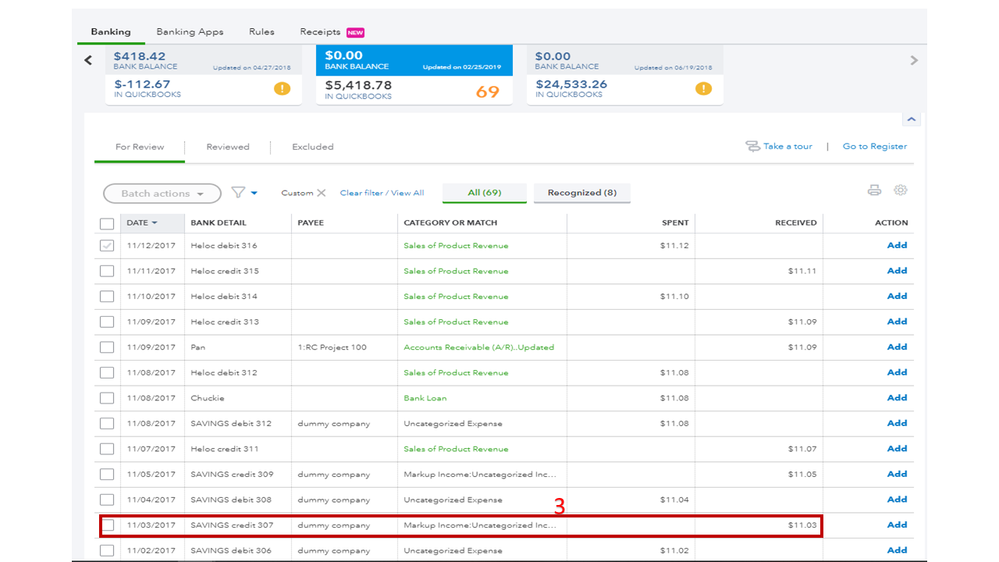
Task: Select the Reviewed tab
Action: tap(227, 147)
